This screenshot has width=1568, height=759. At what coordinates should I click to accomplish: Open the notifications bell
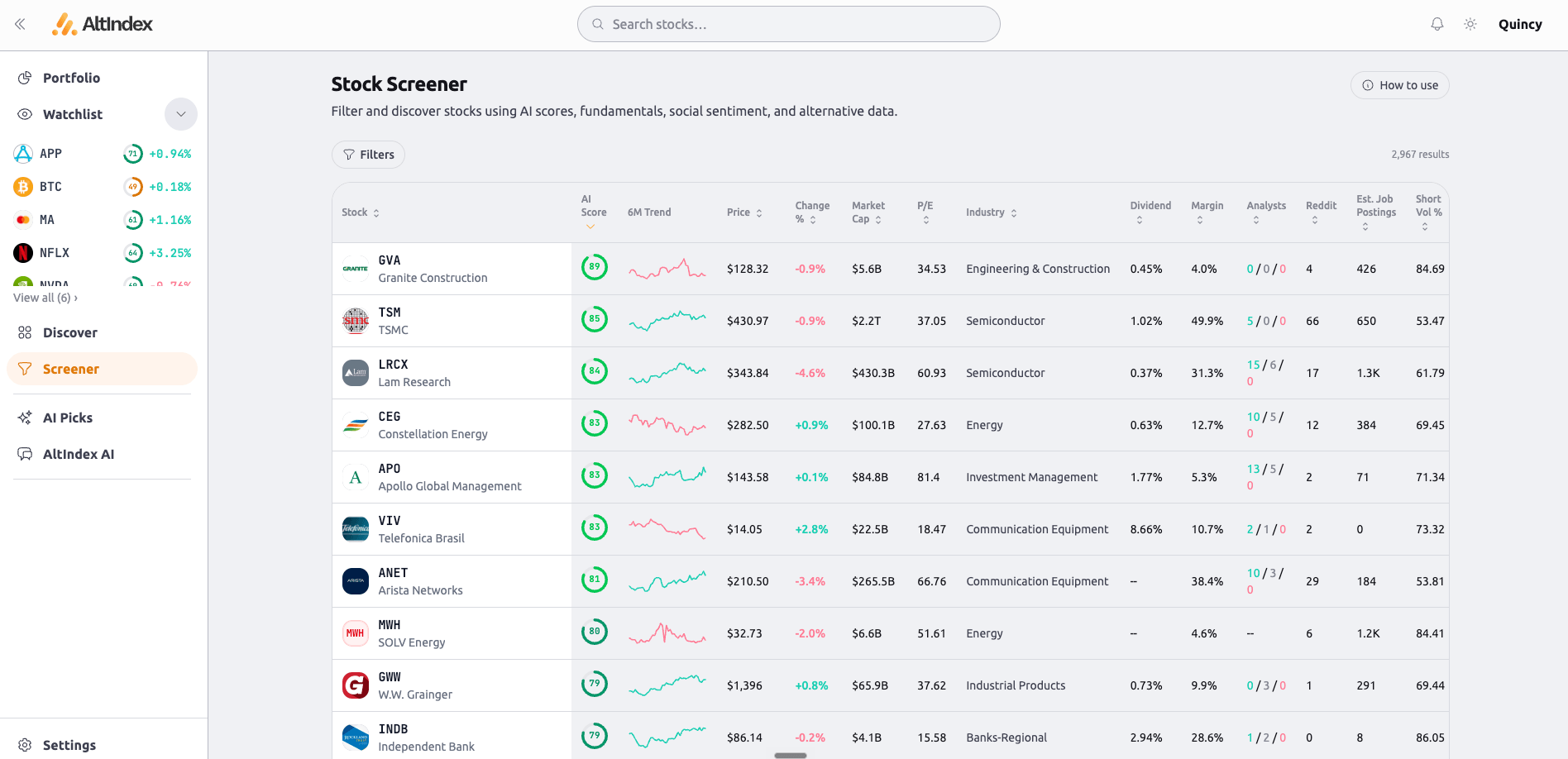point(1437,24)
